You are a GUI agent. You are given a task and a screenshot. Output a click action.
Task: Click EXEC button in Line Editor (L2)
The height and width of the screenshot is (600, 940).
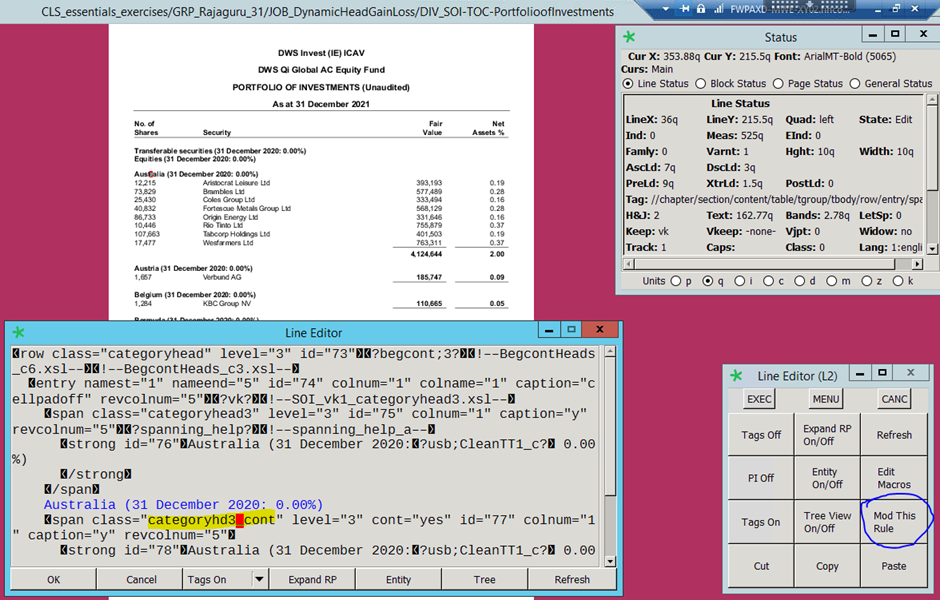(759, 399)
